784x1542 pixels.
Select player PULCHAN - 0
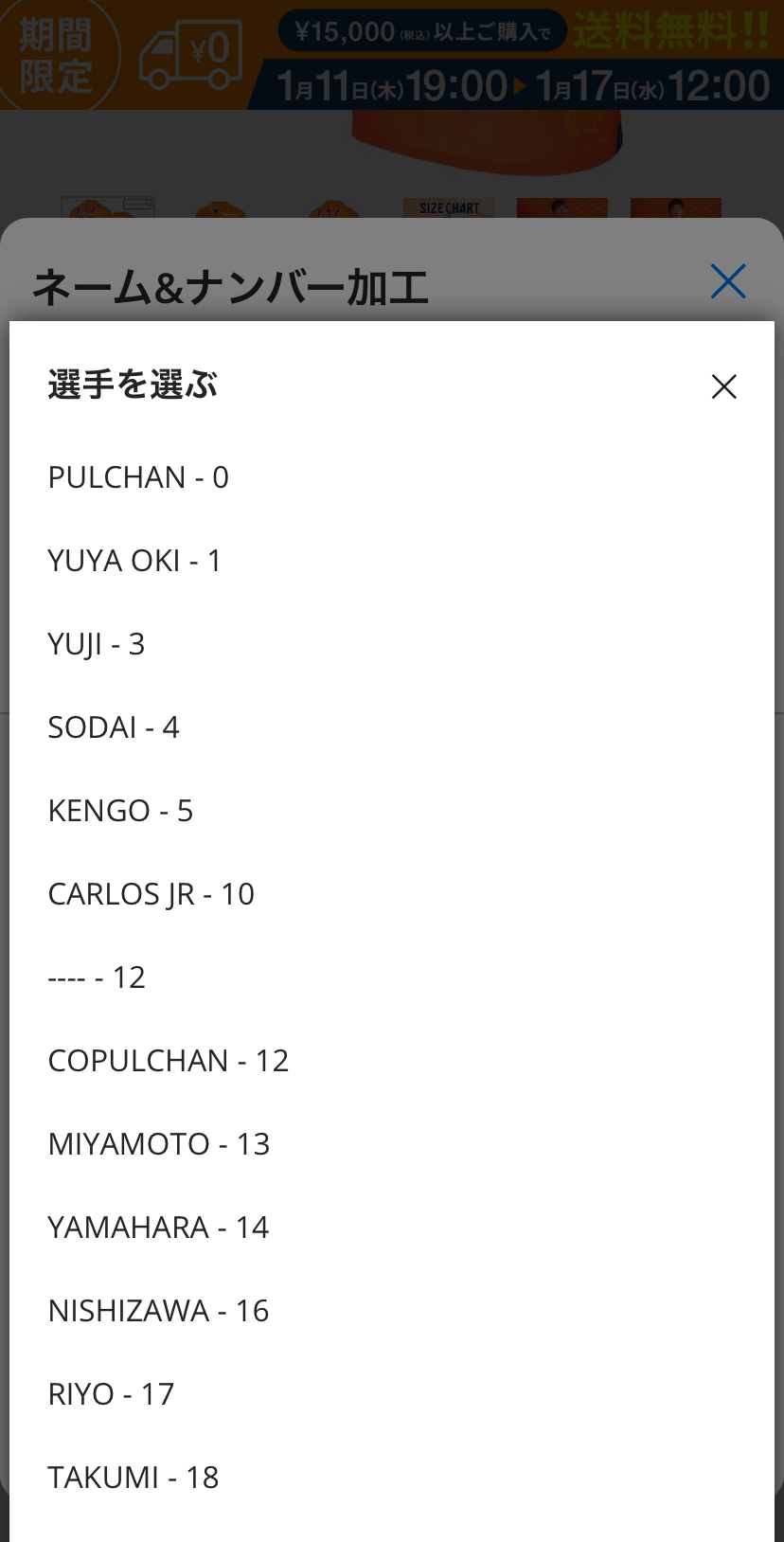(x=138, y=477)
